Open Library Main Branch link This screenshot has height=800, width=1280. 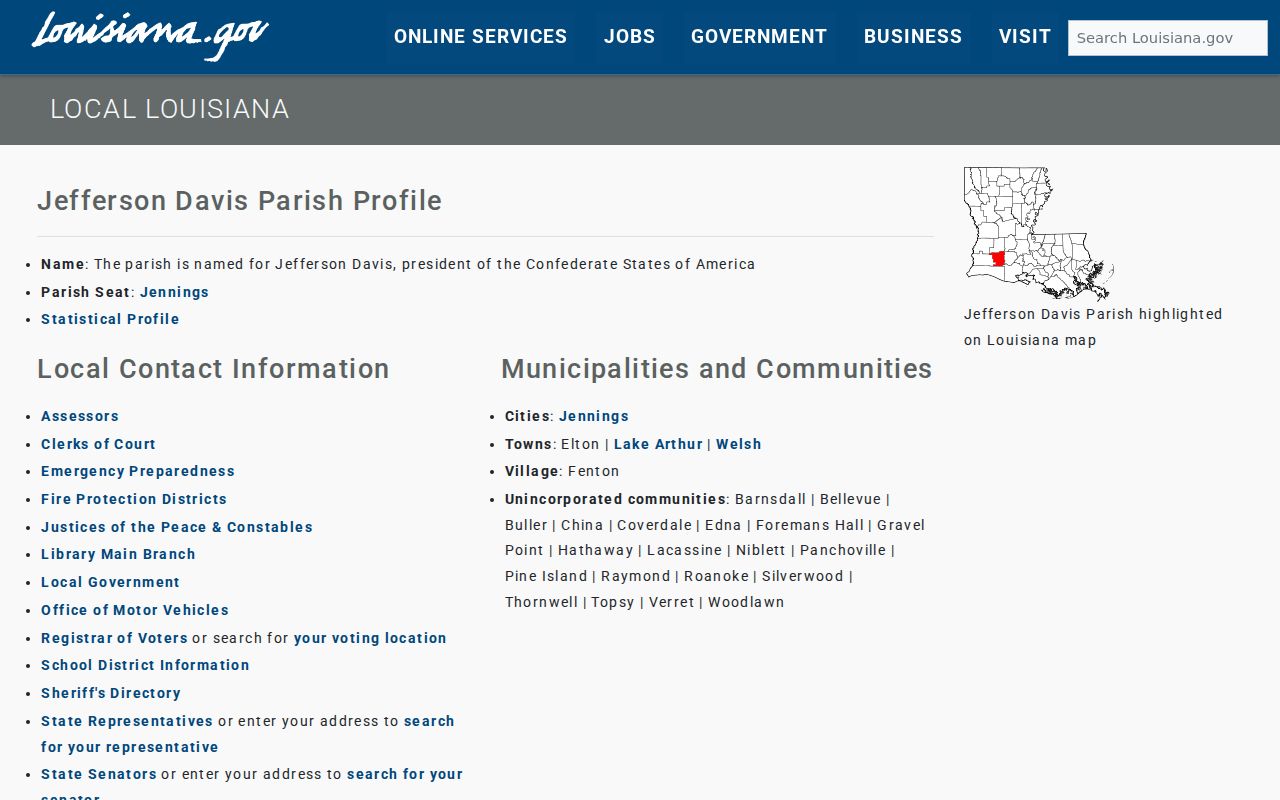pyautogui.click(x=118, y=554)
